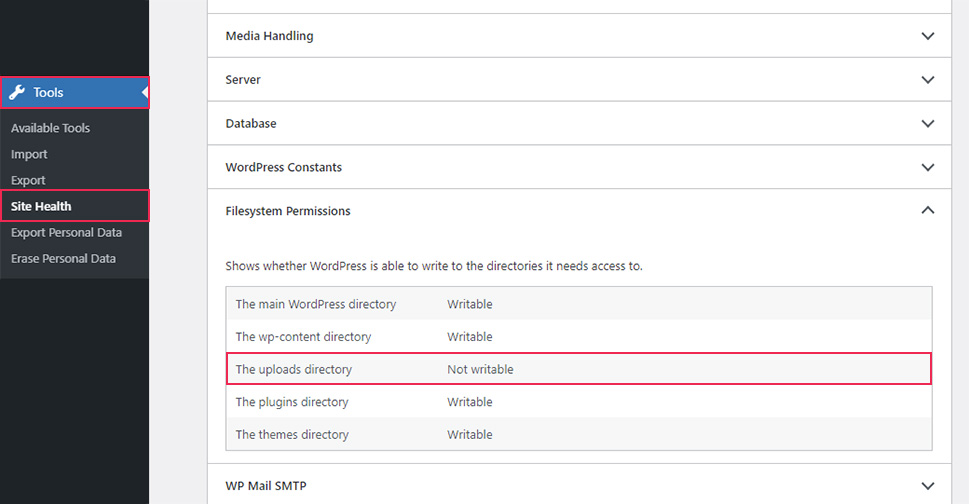The width and height of the screenshot is (969, 504).
Task: Click the Filesystem Permissions heading
Action: coord(288,211)
